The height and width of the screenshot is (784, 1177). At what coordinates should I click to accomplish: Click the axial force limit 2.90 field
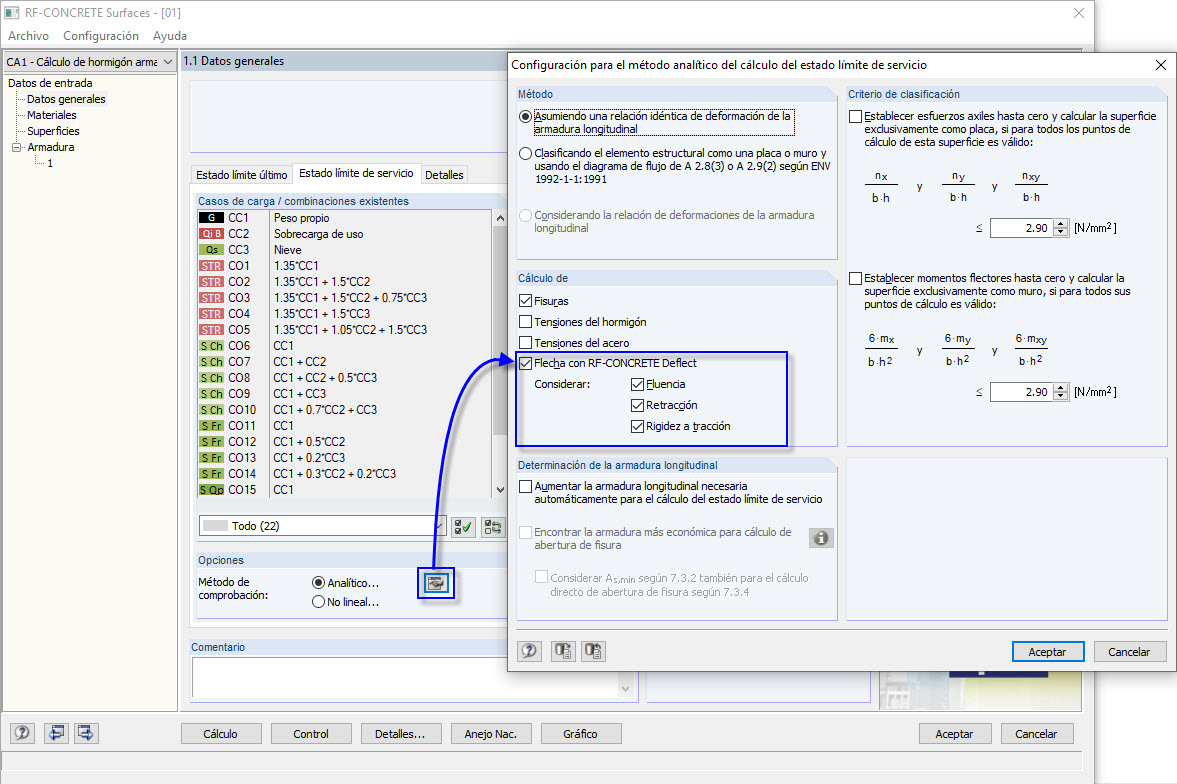pyautogui.click(x=1022, y=228)
